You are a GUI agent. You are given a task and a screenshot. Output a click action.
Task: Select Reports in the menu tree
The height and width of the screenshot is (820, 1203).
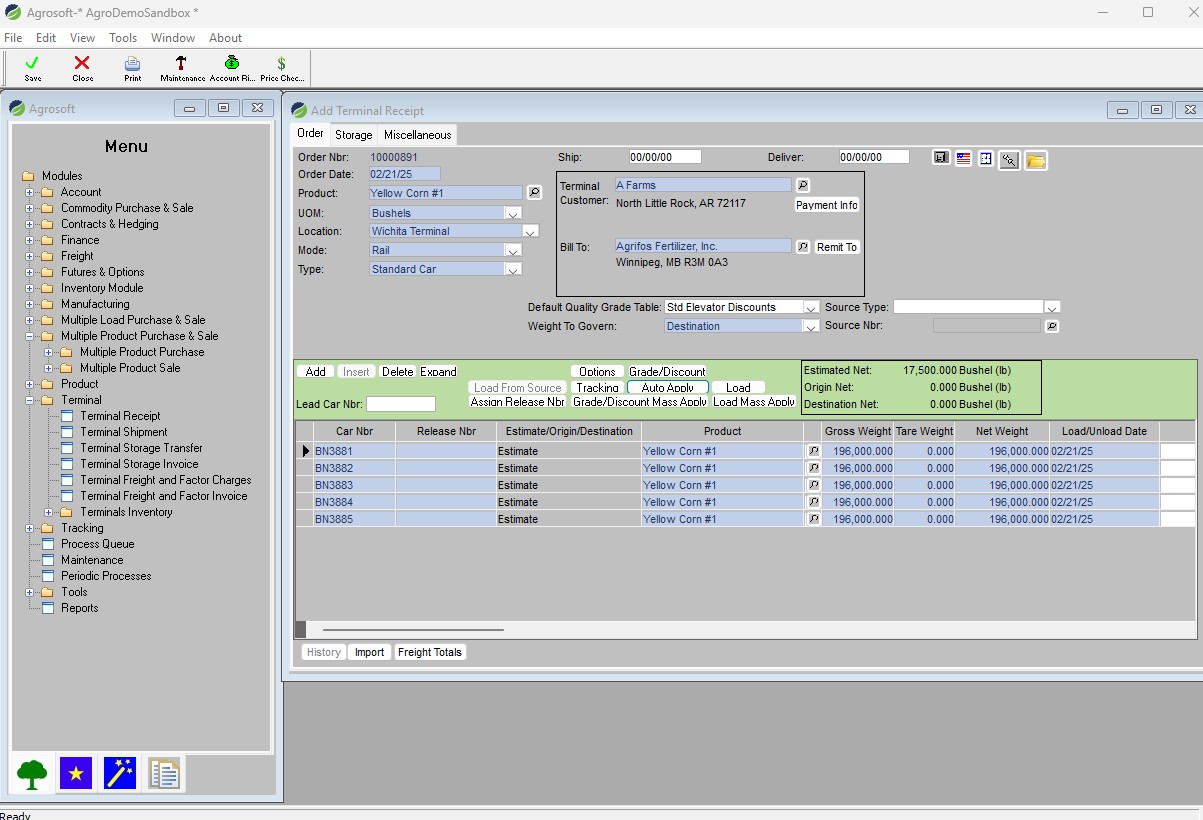point(80,608)
